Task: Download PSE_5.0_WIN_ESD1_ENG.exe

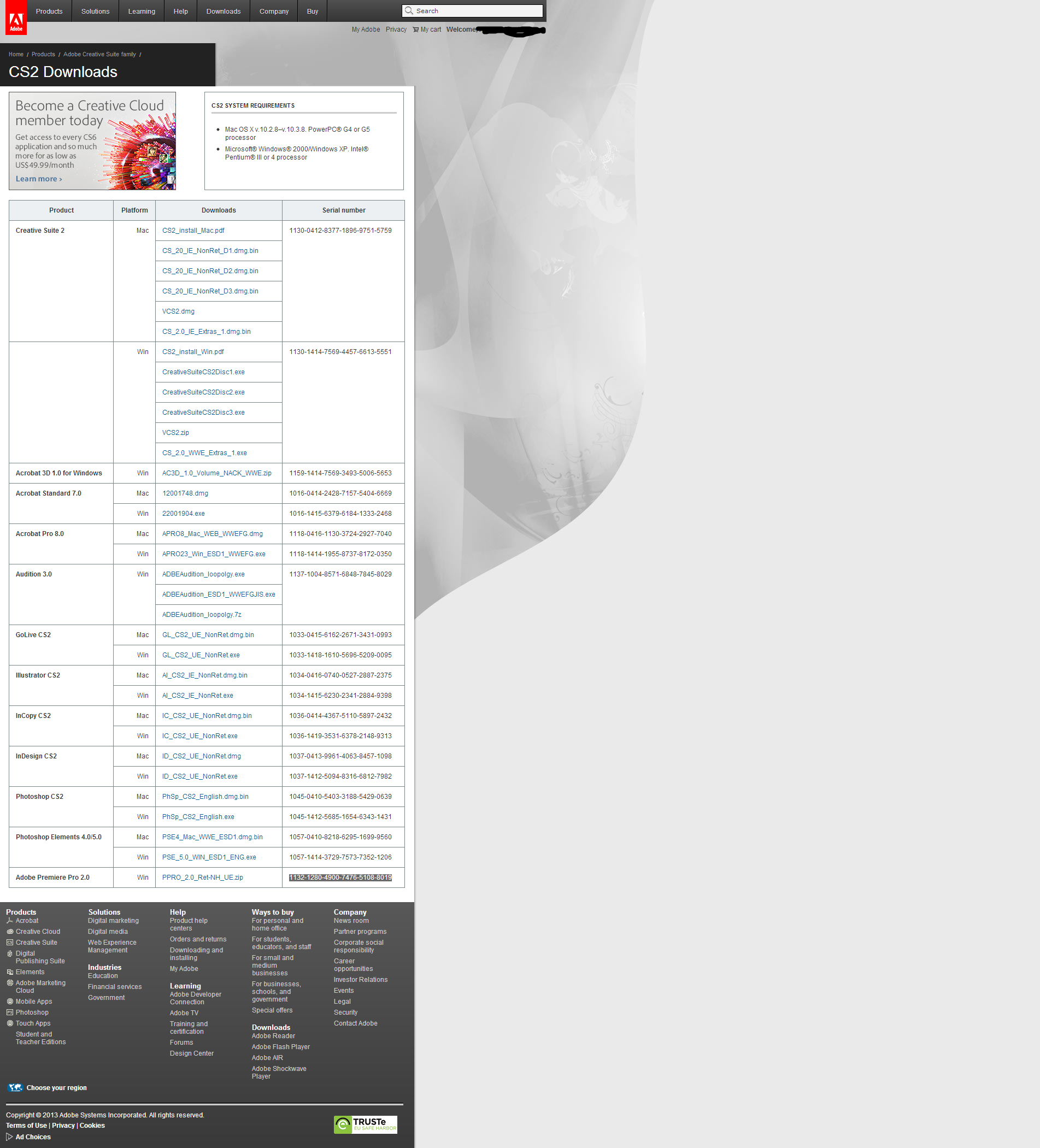Action: click(209, 857)
